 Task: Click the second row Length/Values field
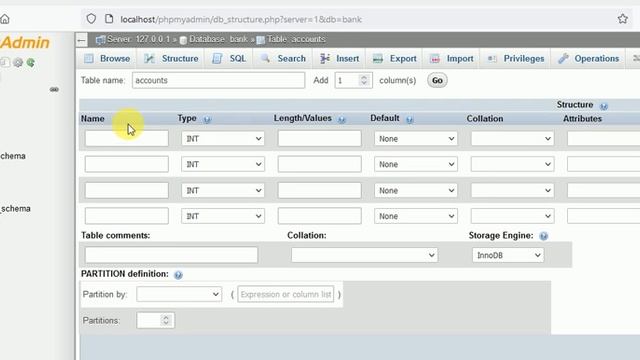click(x=320, y=164)
